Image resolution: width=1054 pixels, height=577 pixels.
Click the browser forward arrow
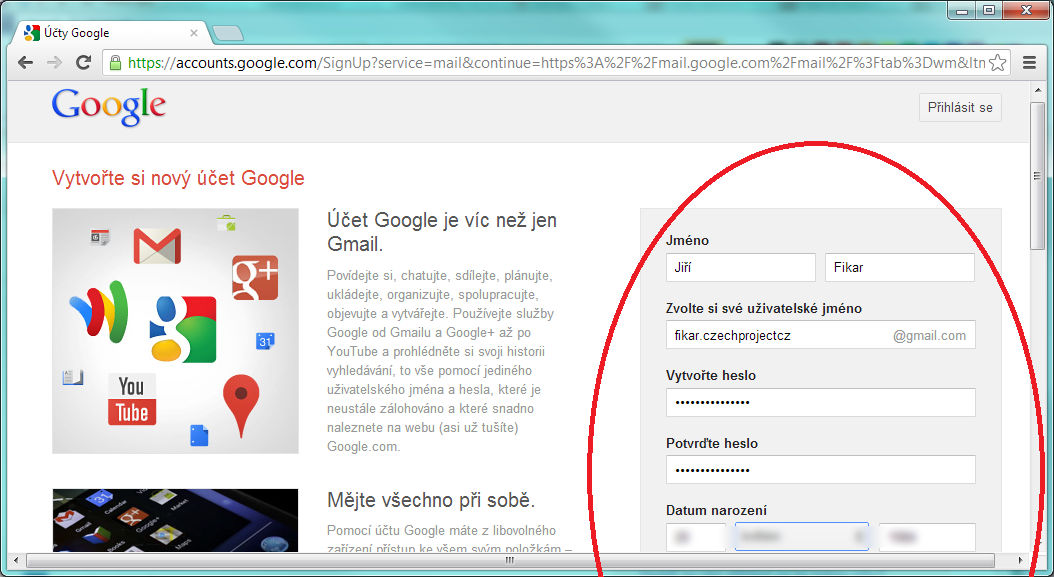(x=54, y=63)
